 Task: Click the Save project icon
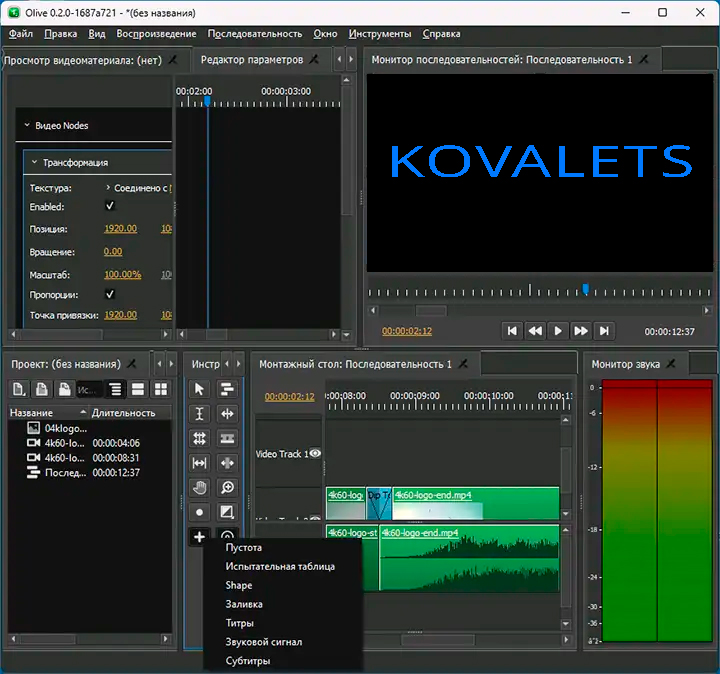coord(65,389)
